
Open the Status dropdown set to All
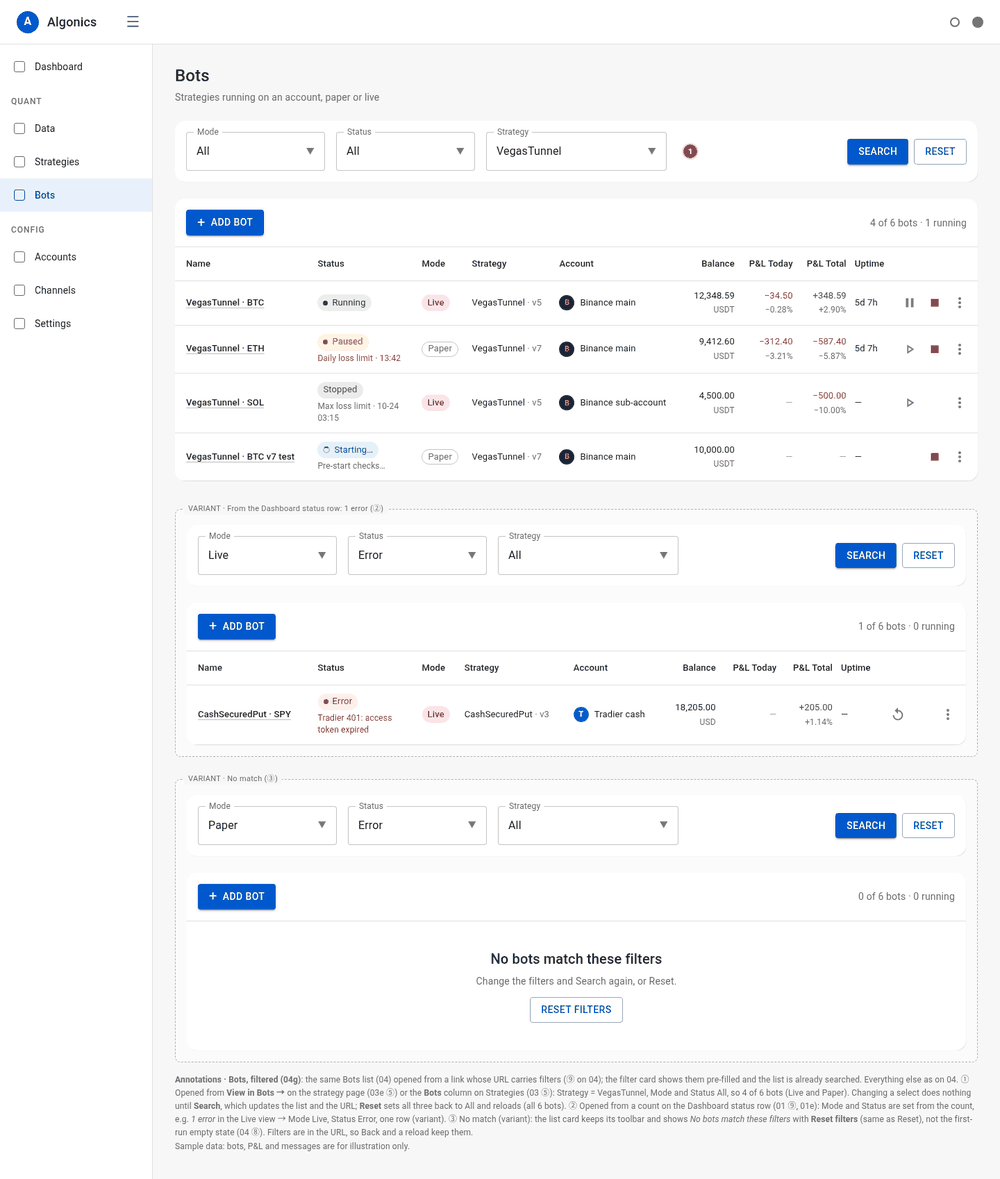pyautogui.click(x=405, y=151)
